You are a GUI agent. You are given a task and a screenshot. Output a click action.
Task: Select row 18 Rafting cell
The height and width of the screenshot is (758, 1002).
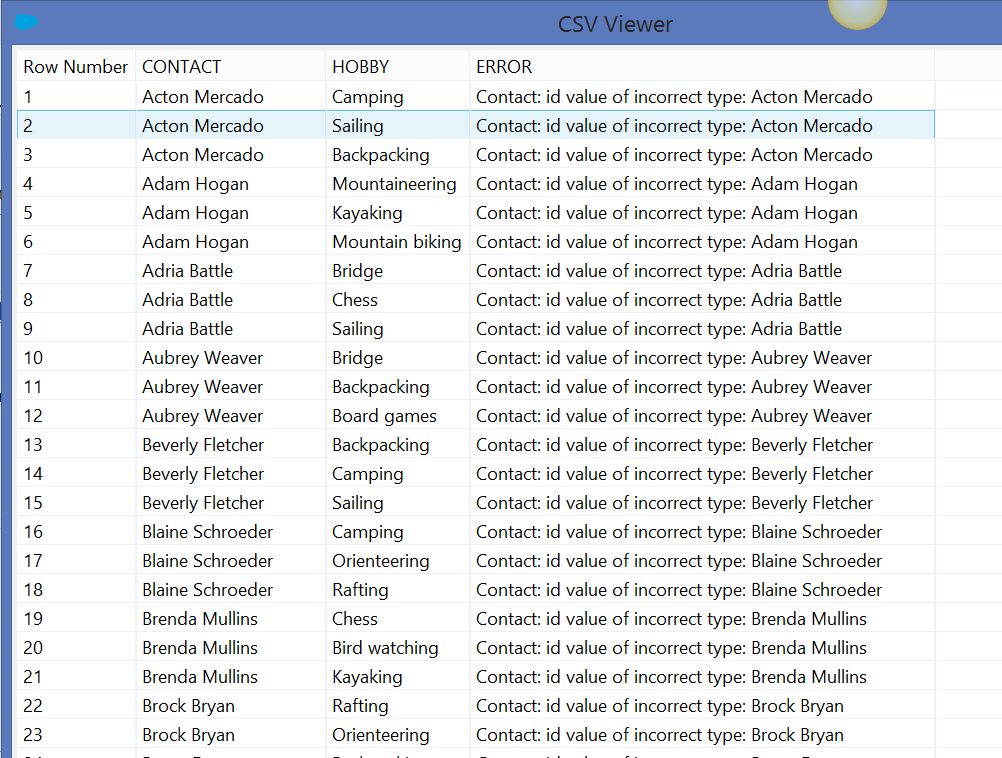pyautogui.click(x=360, y=590)
